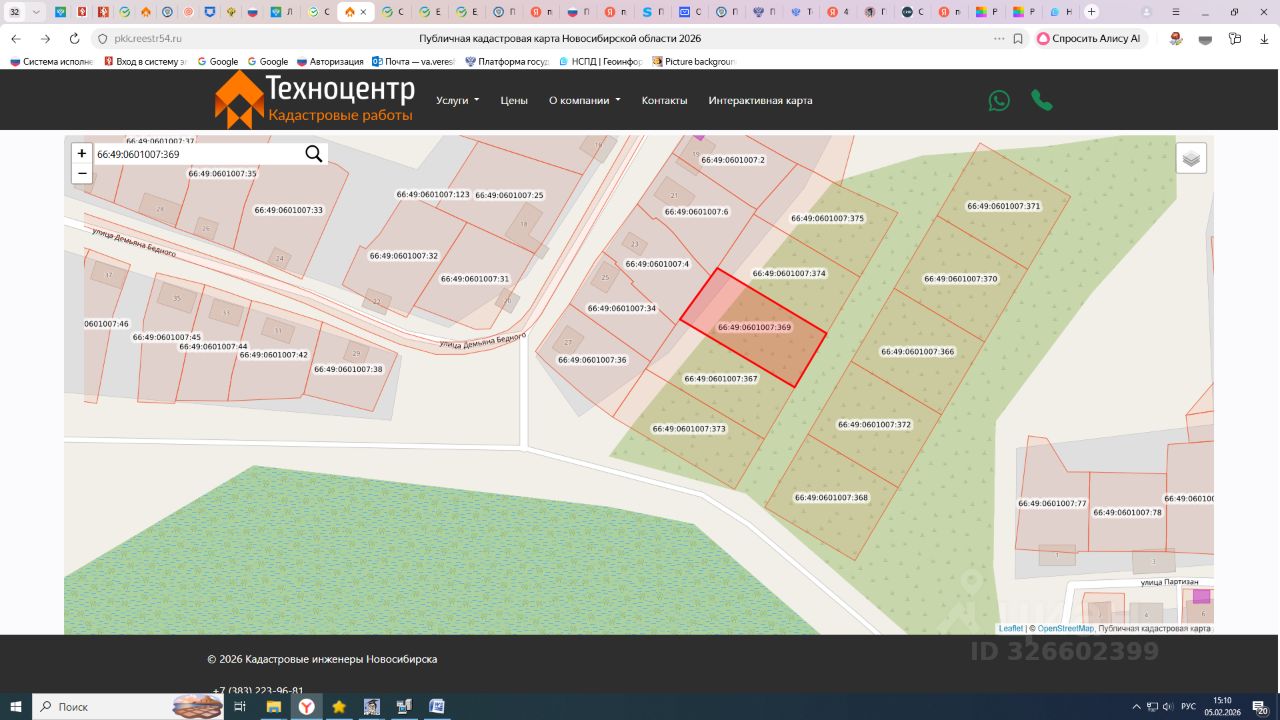The height and width of the screenshot is (720, 1280).
Task: Click the map zoom in plus button
Action: (82, 153)
